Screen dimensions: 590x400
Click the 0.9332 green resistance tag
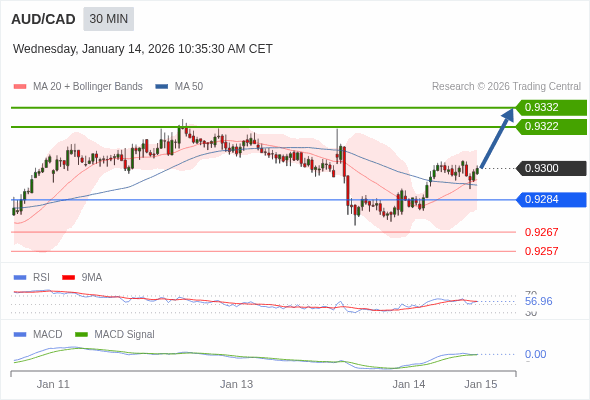[551, 108]
